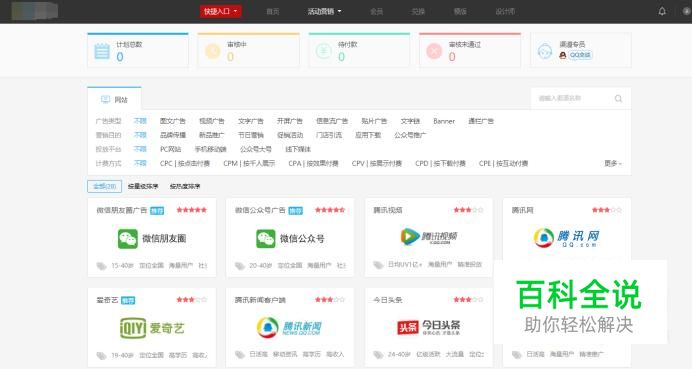
Task: Open the 活动营销 menu
Action: click(x=324, y=11)
